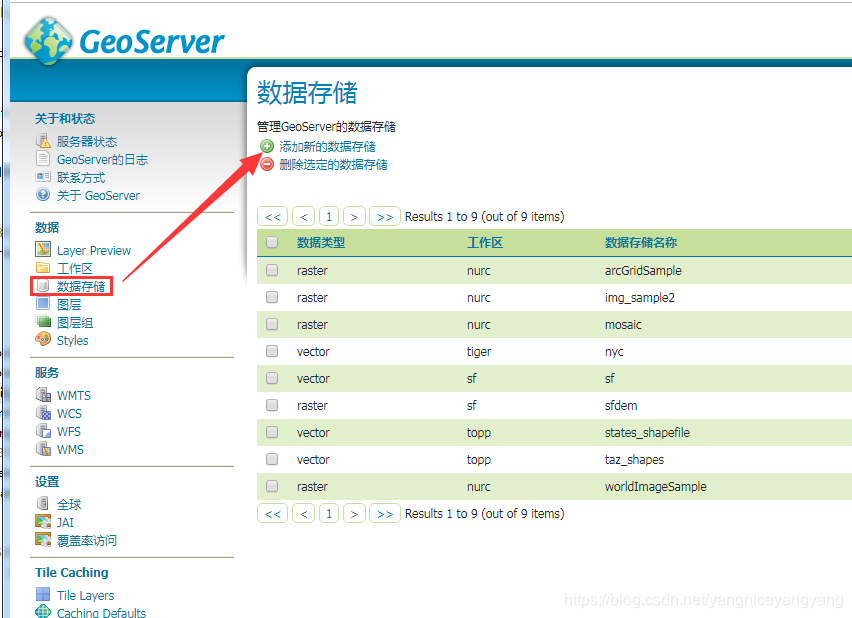This screenshot has height=618, width=852.
Task: Click the 图层组 layer group icon
Action: 43,321
